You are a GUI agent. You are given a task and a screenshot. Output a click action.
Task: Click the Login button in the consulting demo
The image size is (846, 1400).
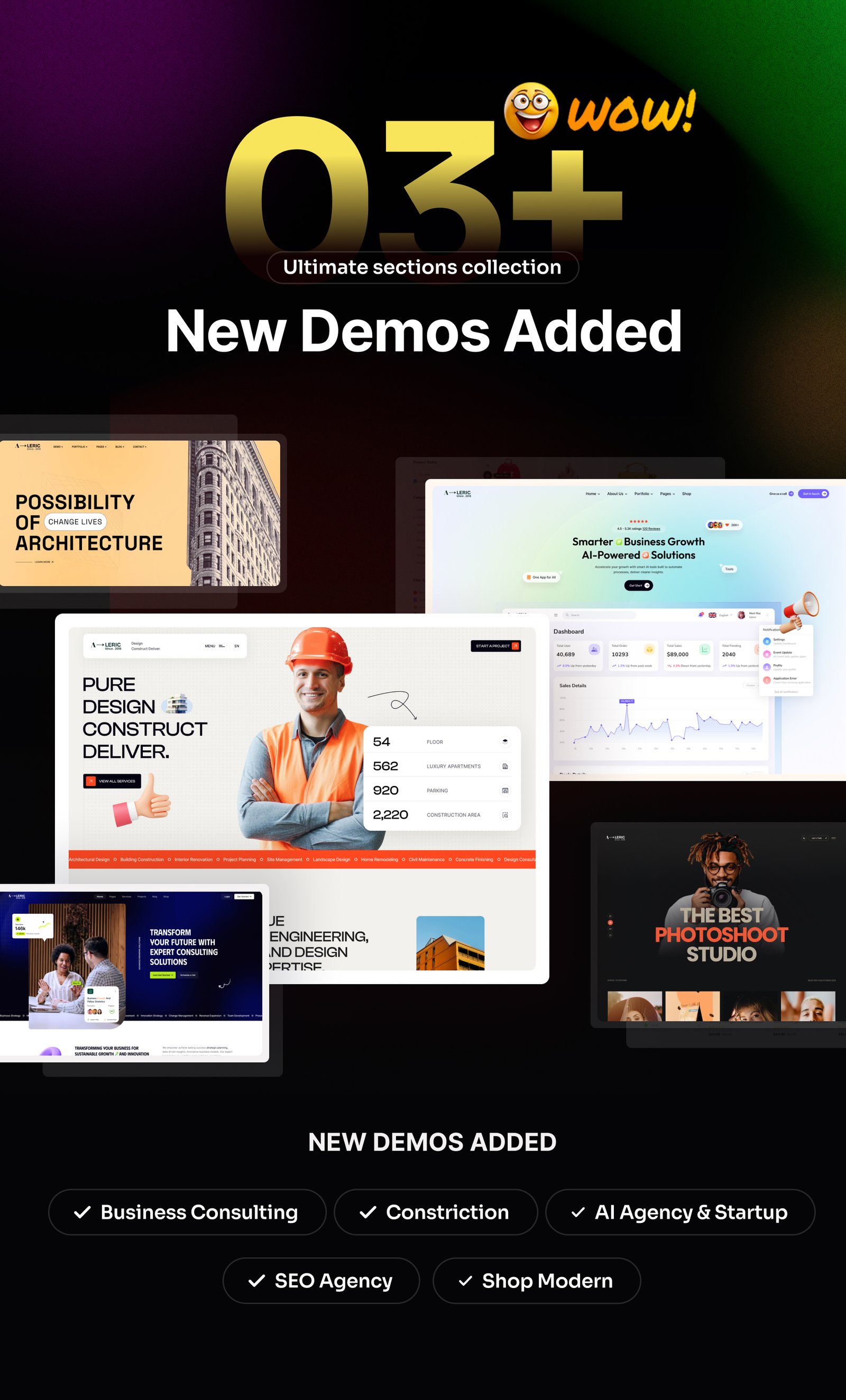227,896
